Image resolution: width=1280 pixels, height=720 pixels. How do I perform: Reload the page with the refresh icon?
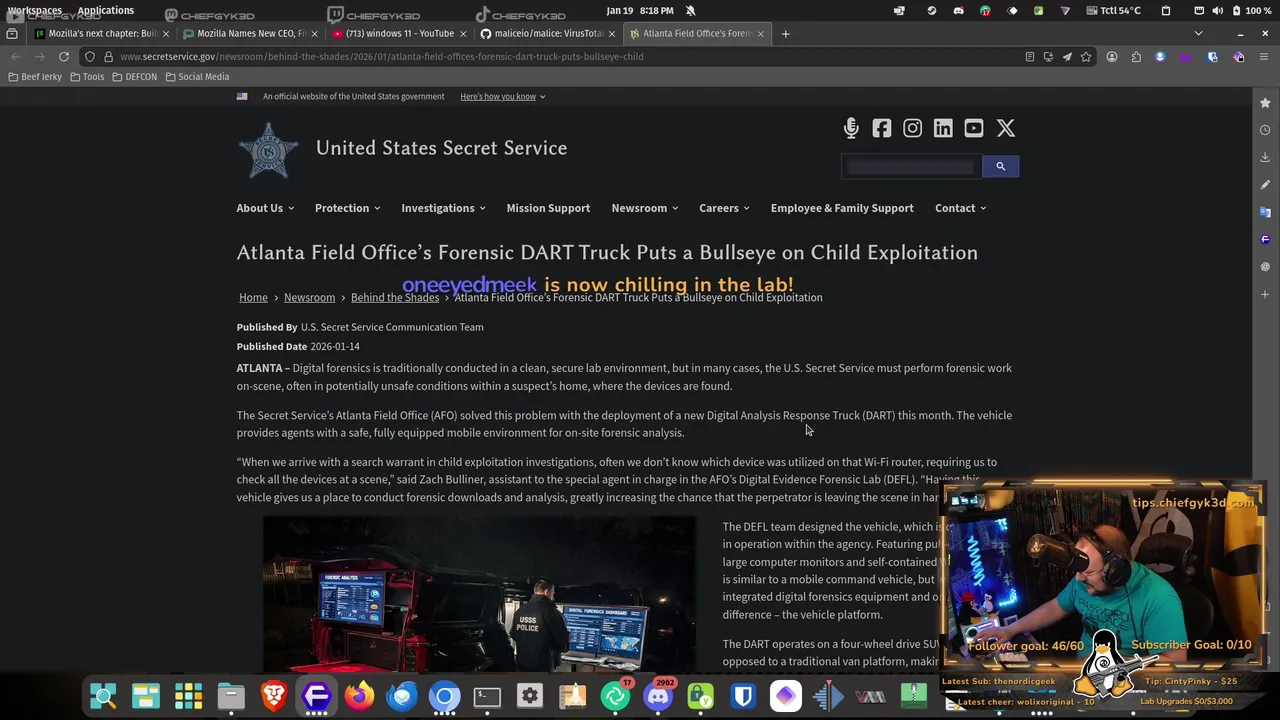coord(64,56)
